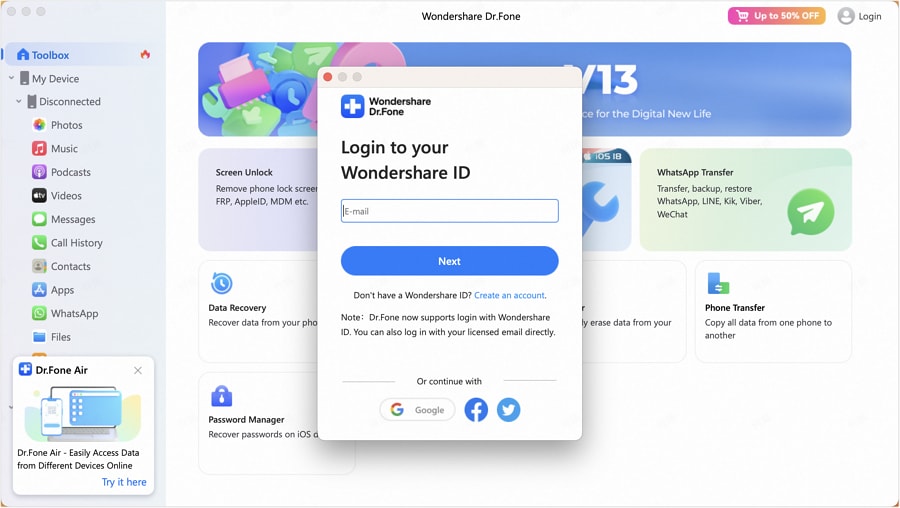Image resolution: width=900 pixels, height=508 pixels.
Task: Open the Screen Unlock card
Action: [258, 199]
